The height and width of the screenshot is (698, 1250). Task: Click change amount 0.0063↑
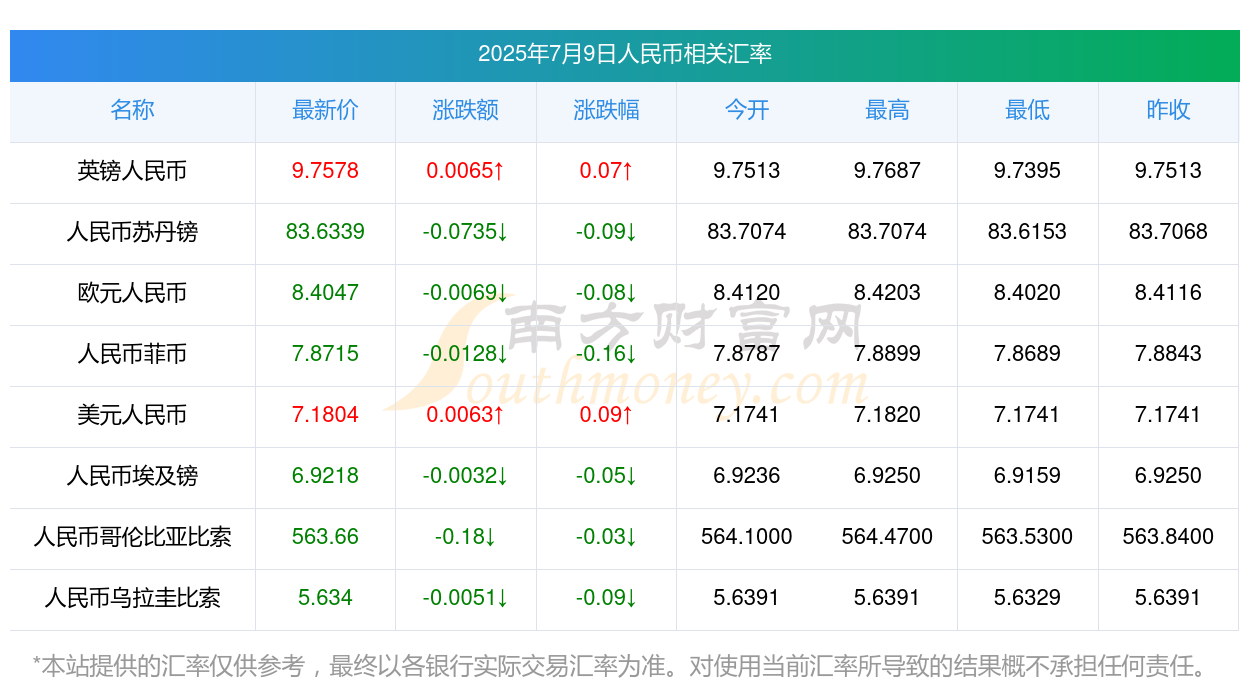[466, 415]
